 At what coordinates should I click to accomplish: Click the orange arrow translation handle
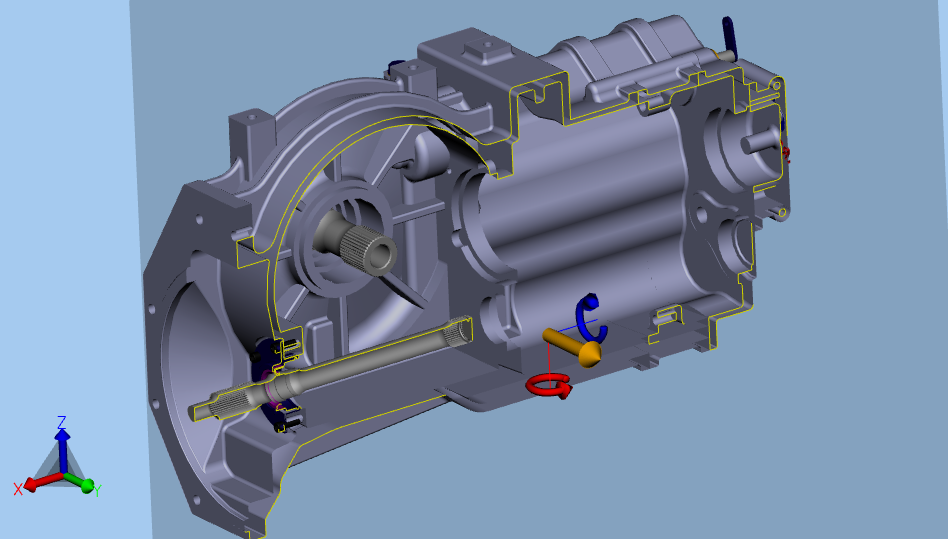tap(572, 347)
